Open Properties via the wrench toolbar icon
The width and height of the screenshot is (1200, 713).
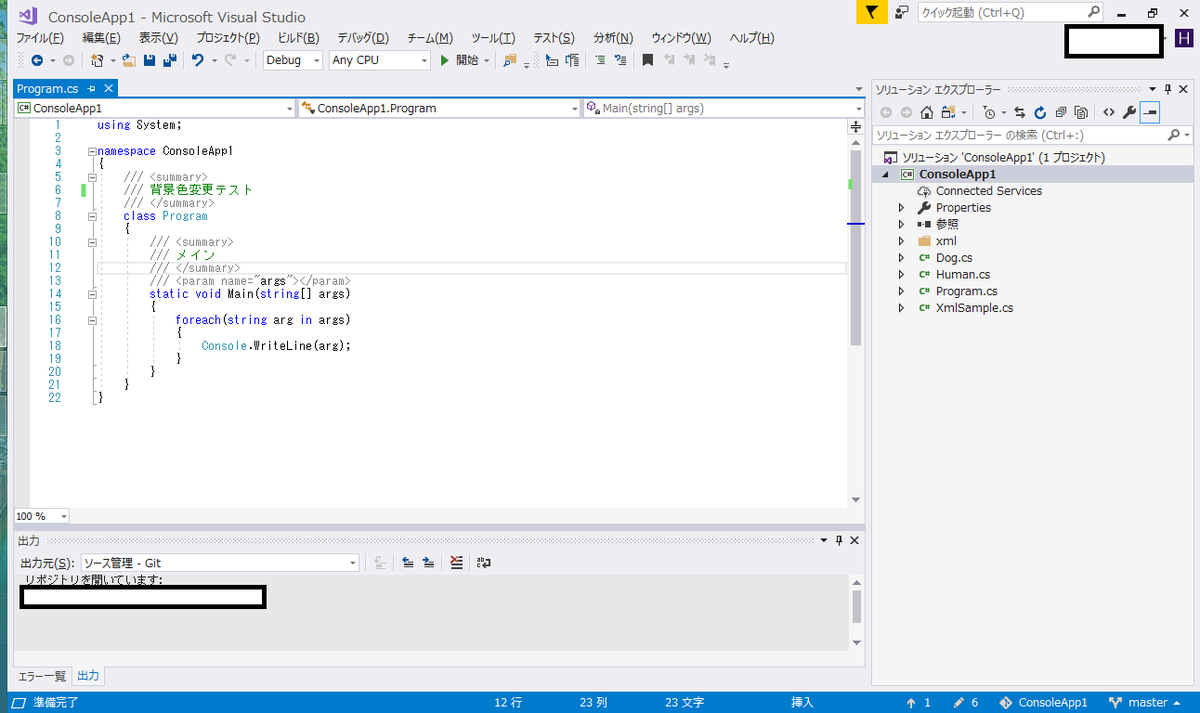1130,112
